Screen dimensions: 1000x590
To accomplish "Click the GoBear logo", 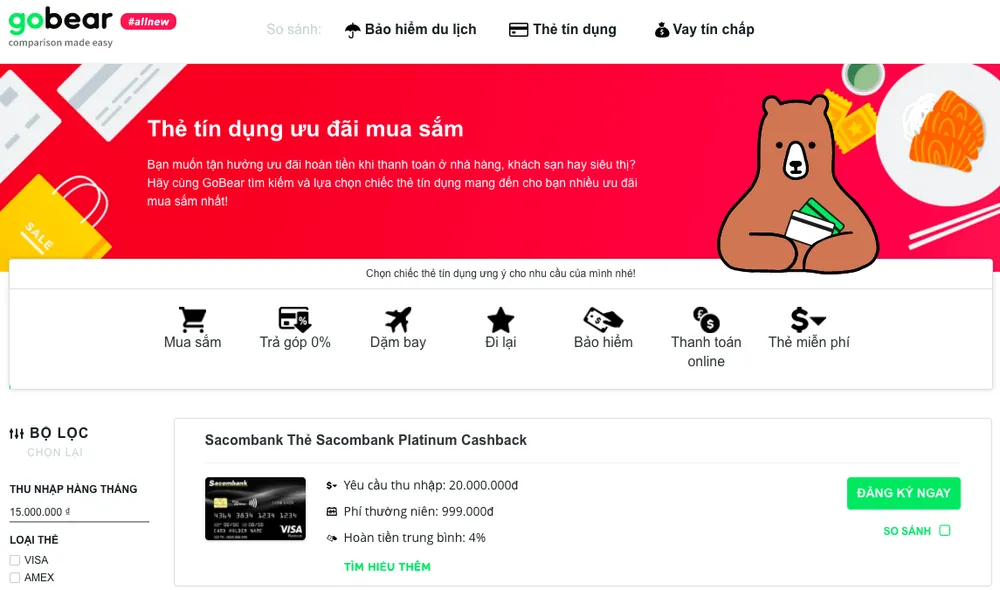I will [x=60, y=22].
